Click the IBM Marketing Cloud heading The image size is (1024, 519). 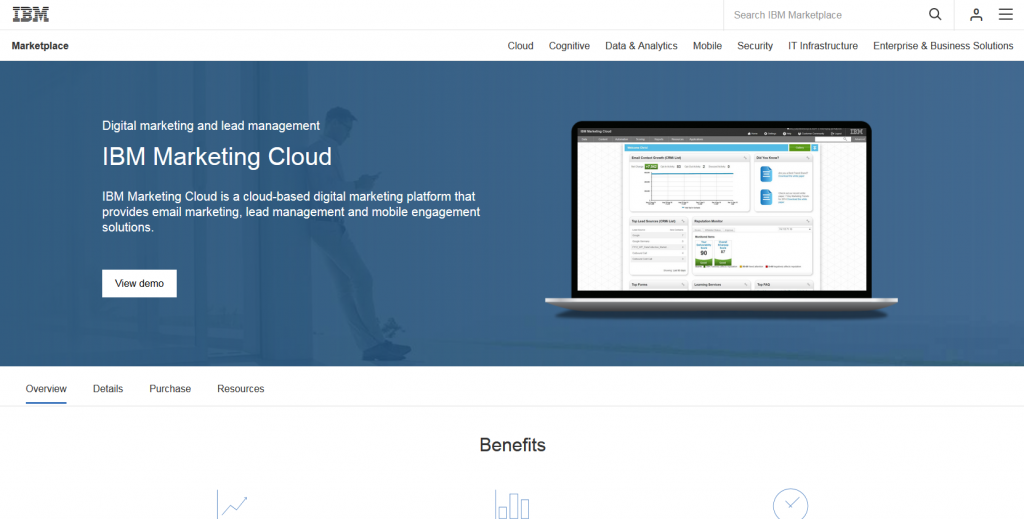pos(217,157)
